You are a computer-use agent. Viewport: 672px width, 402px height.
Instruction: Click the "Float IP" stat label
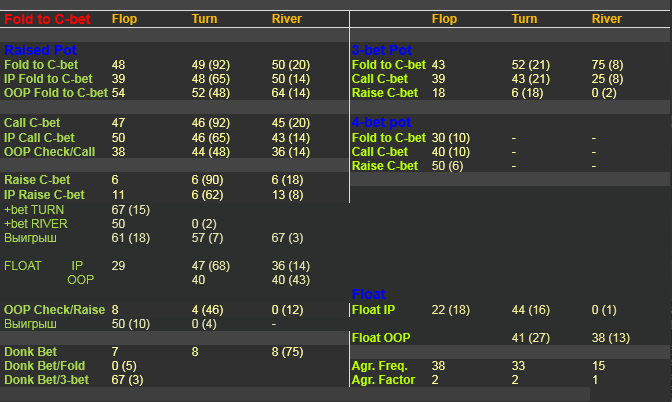tap(373, 310)
